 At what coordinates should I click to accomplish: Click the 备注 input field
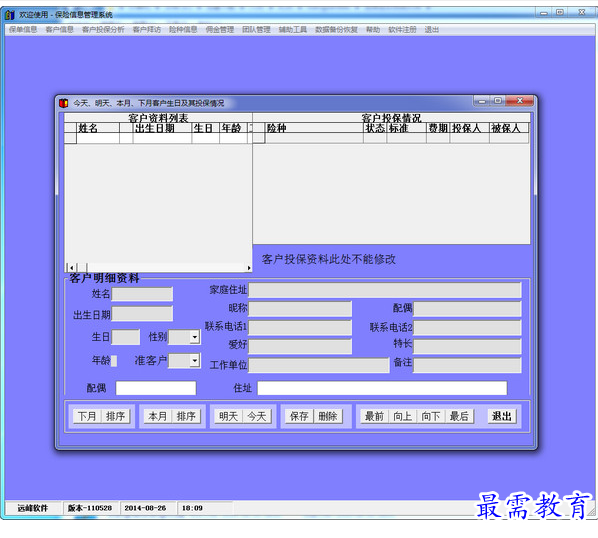pyautogui.click(x=467, y=365)
